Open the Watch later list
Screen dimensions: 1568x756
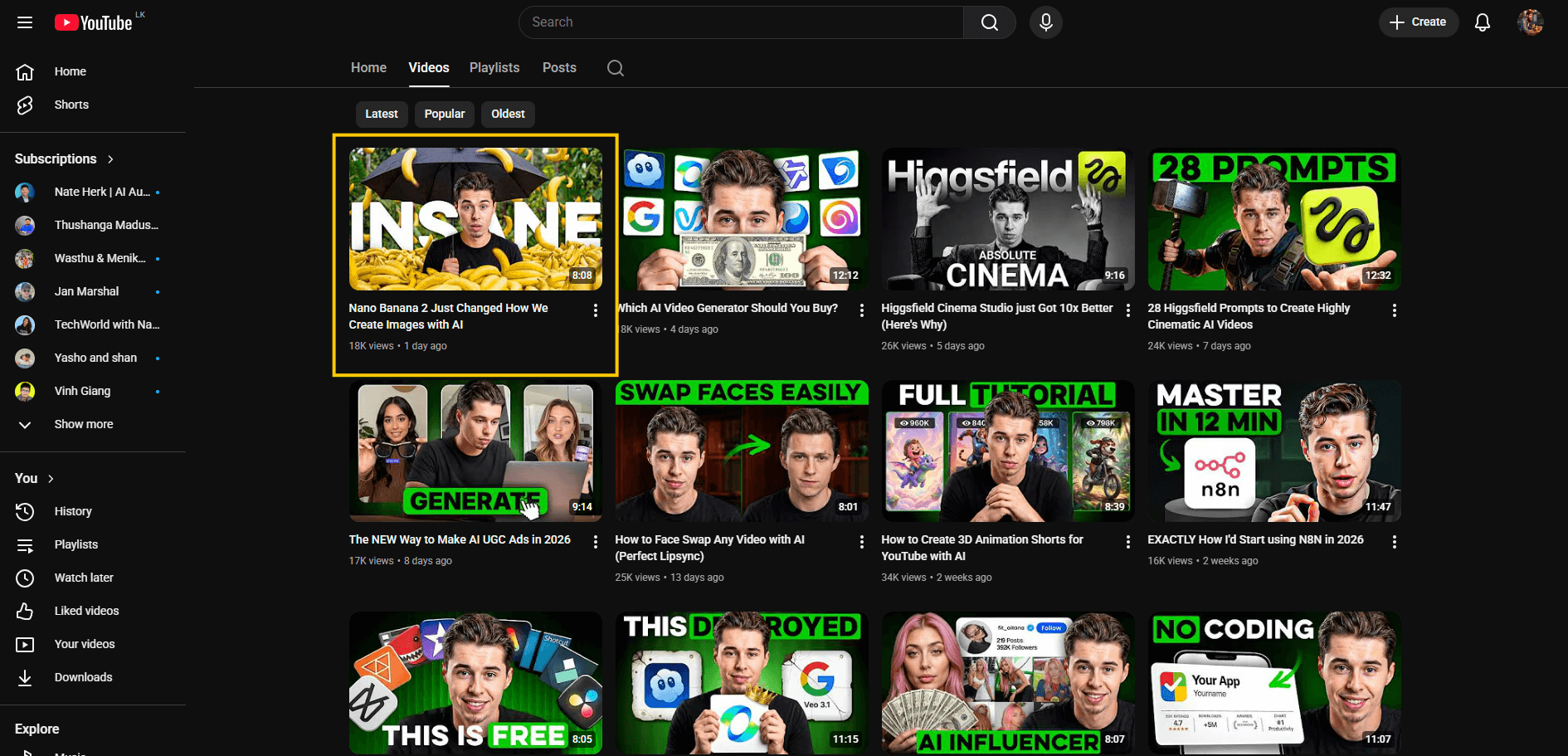tap(84, 578)
